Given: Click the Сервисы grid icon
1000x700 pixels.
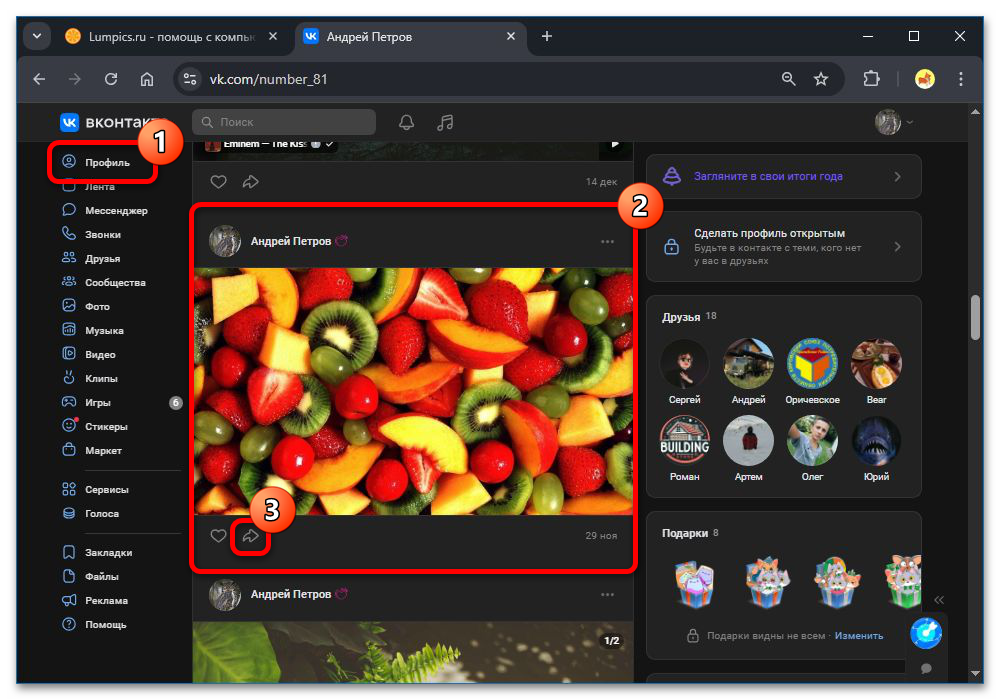Looking at the screenshot, I should 69,490.
